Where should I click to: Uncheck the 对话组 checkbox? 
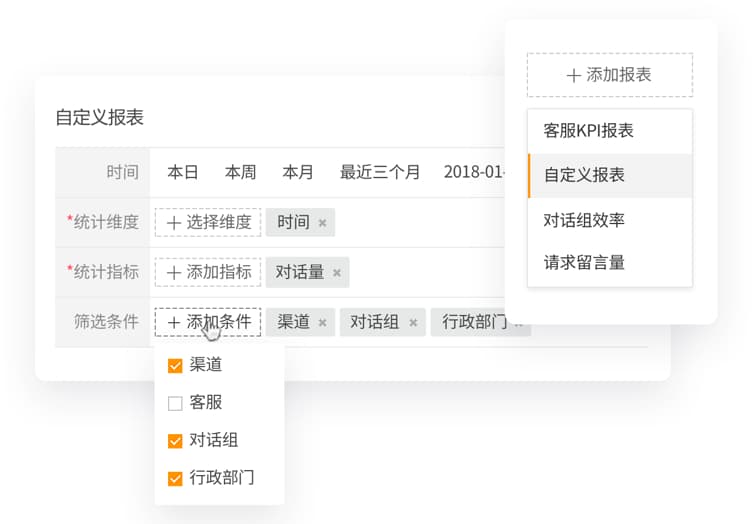click(x=175, y=441)
